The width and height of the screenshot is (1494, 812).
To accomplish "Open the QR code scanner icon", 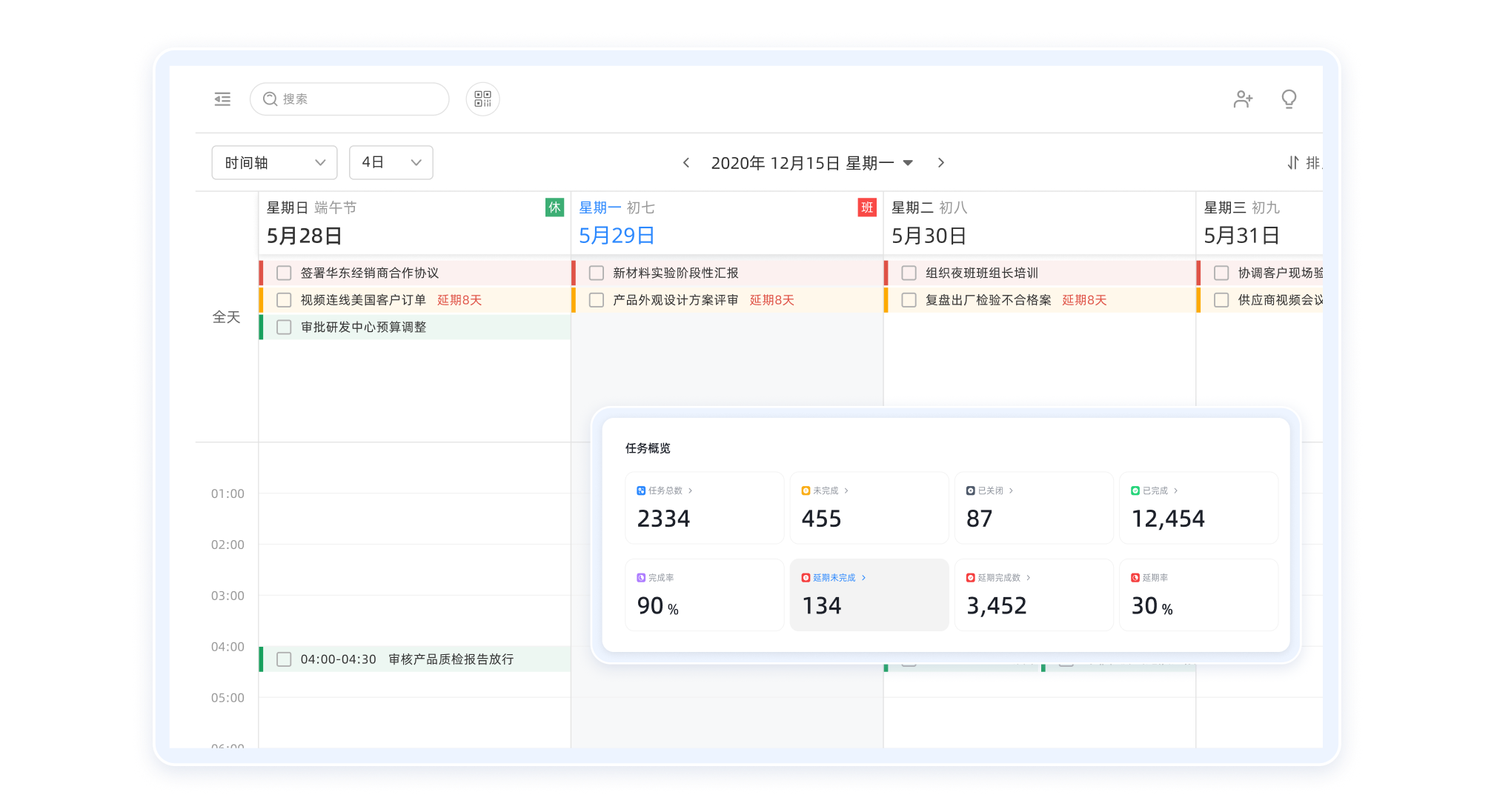I will (483, 99).
